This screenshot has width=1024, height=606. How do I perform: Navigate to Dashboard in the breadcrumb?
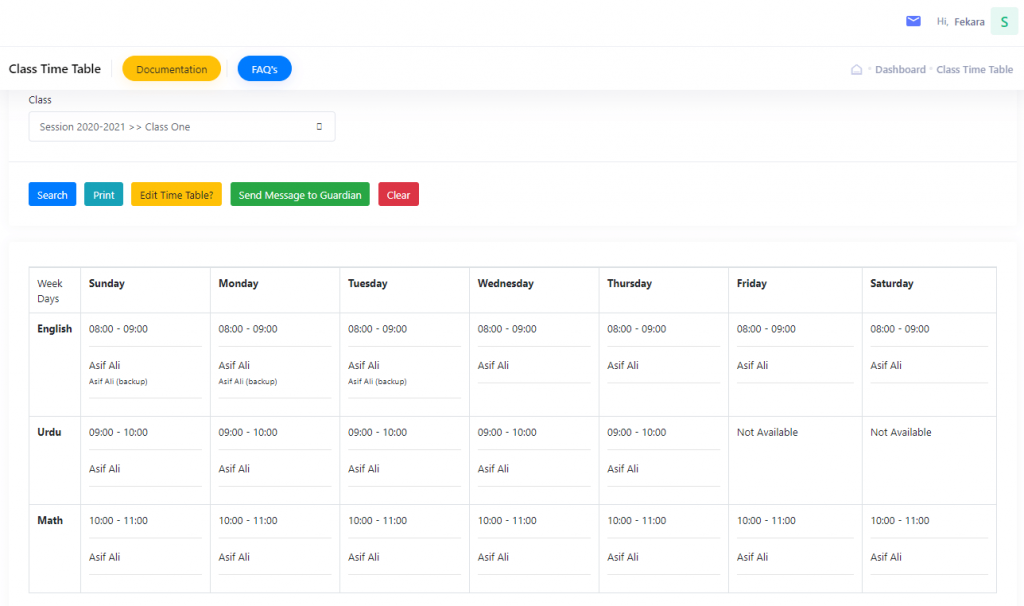pos(900,70)
